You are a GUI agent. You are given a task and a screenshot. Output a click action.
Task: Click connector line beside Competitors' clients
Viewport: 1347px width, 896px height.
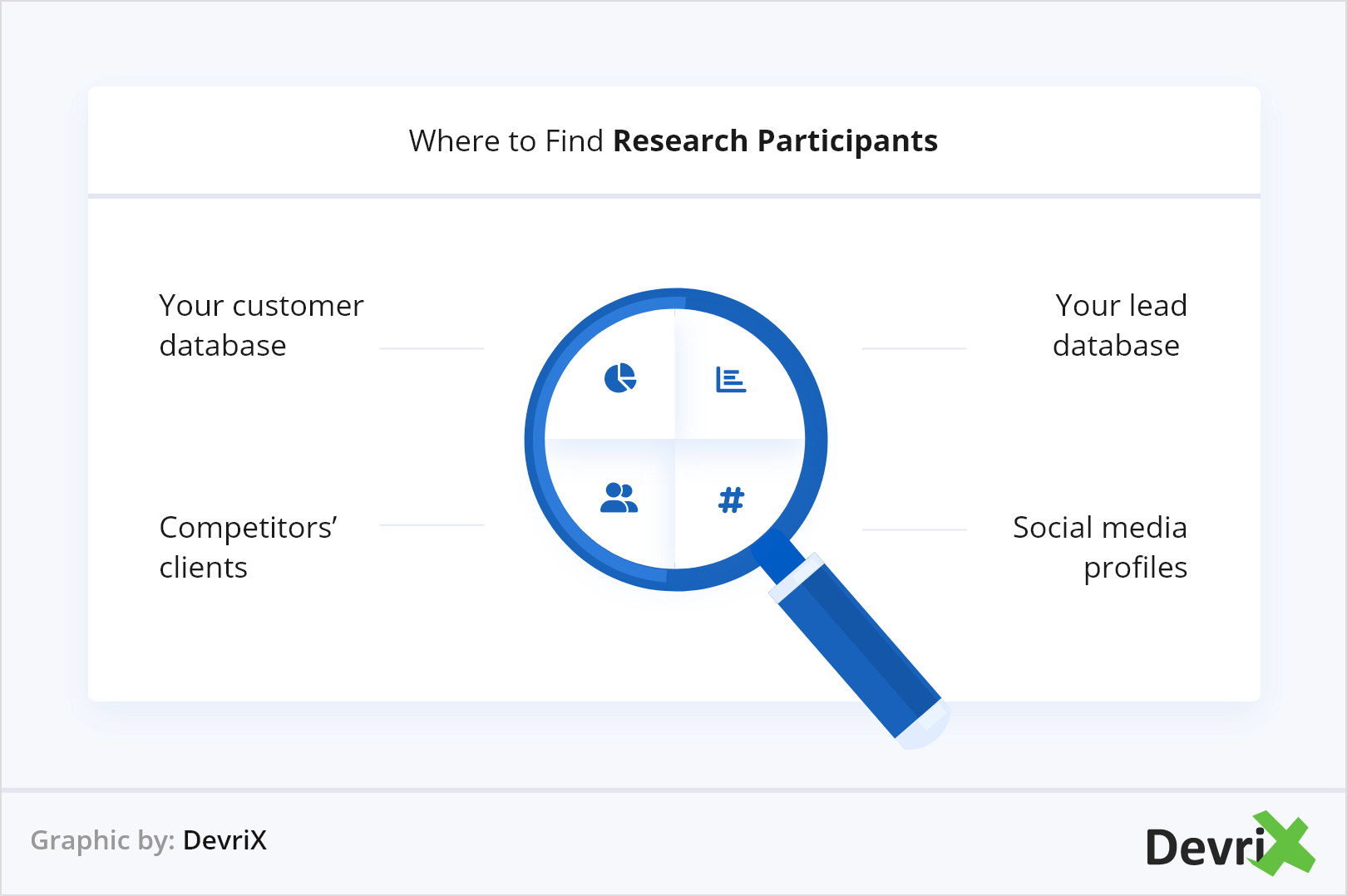432,525
